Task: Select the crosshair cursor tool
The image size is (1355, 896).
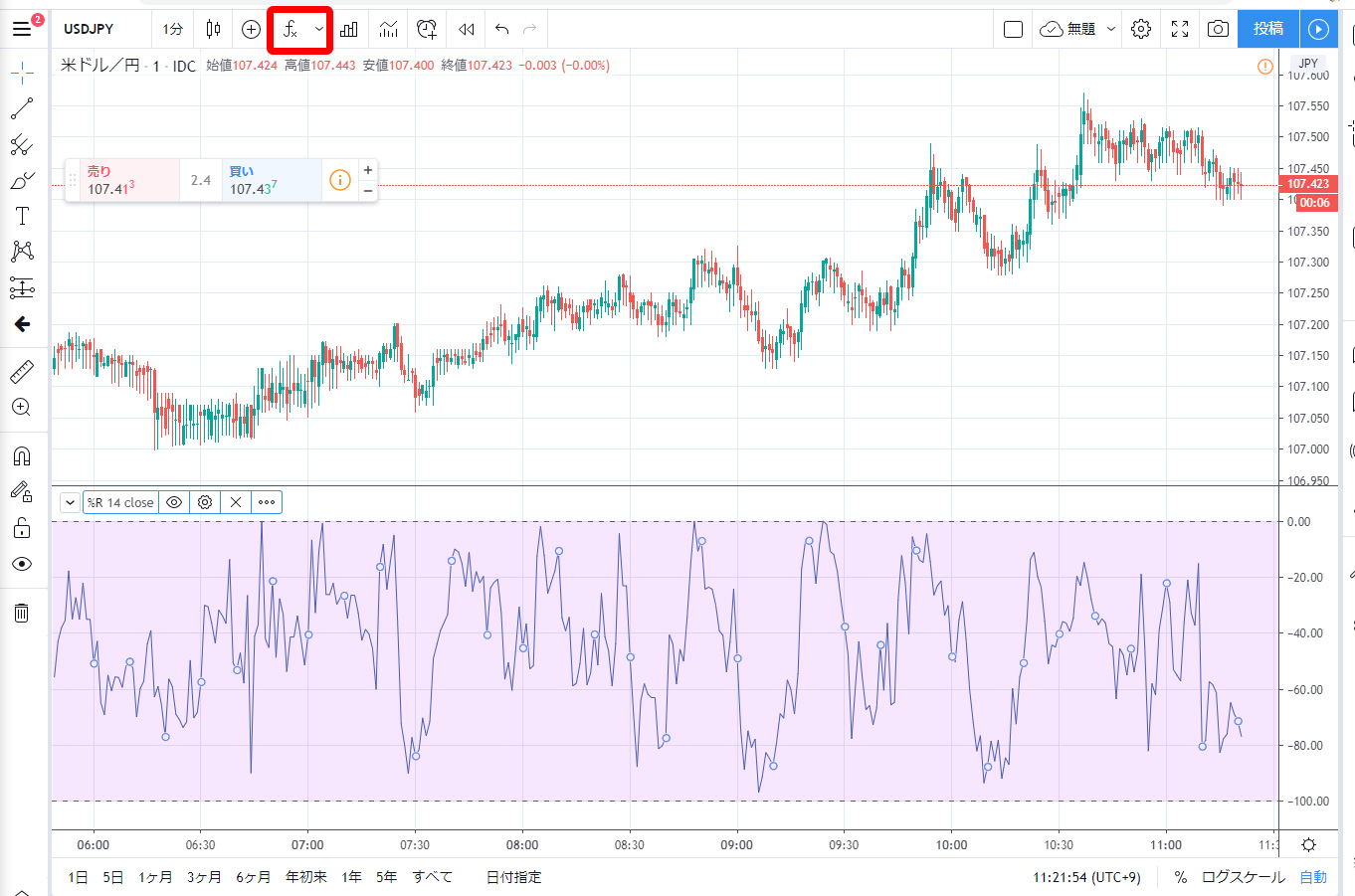Action: 22,73
